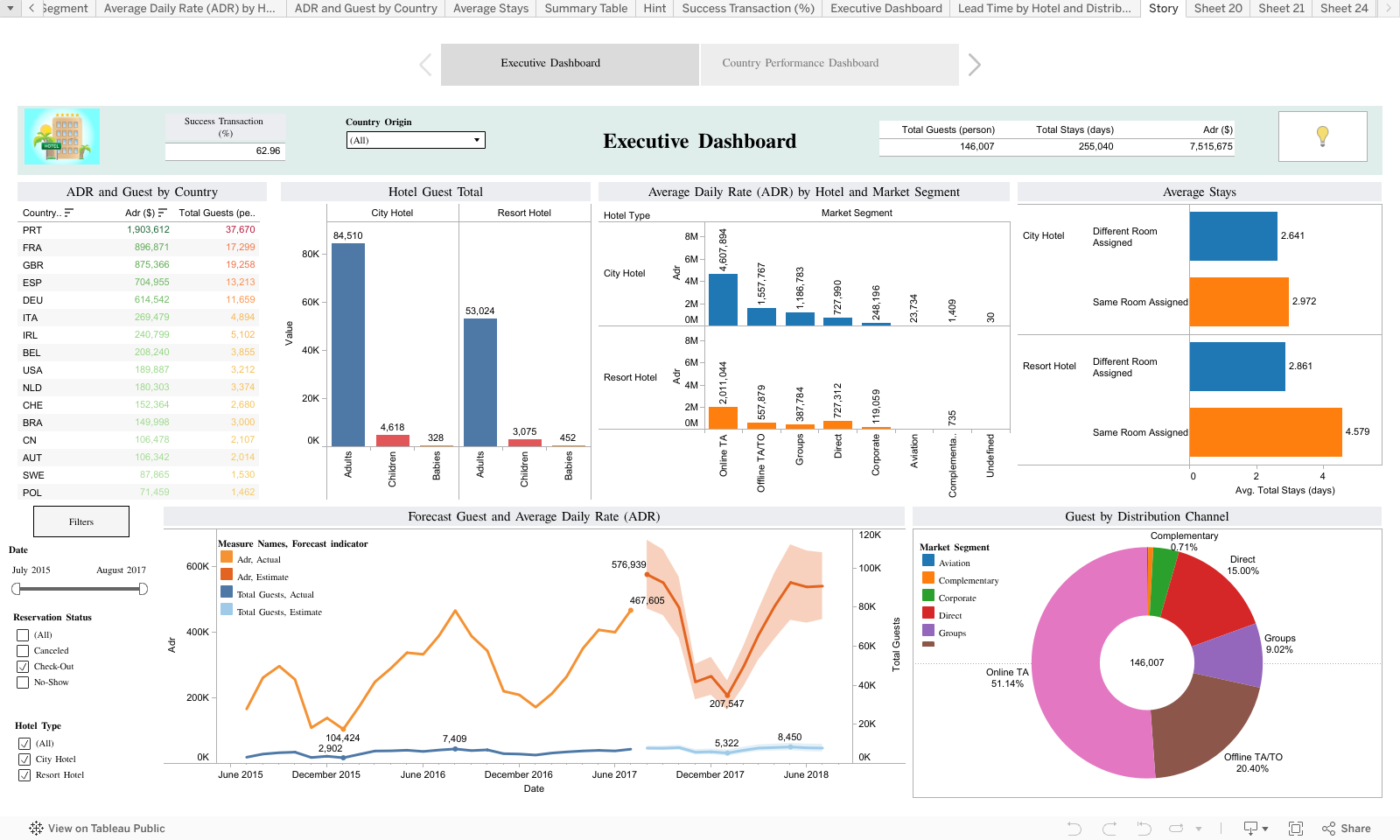Click the undo arrow in bottom toolbar
Image resolution: width=1400 pixels, height=840 pixels.
[x=1074, y=829]
